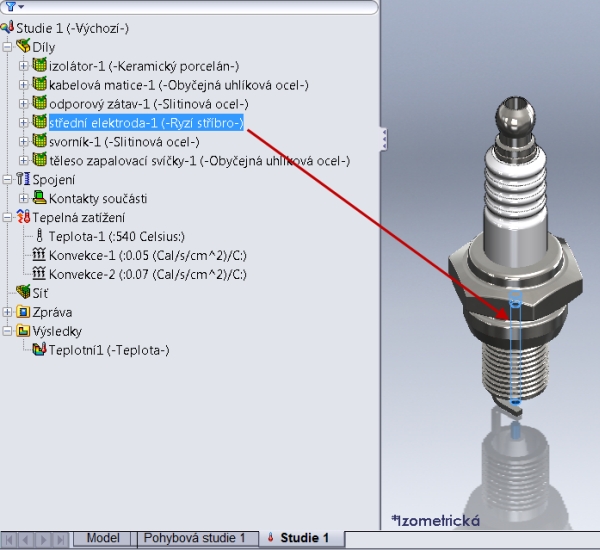Image resolution: width=600 pixels, height=550 pixels.
Task: Select 'odporový zátav-1 (-Slitinová ocel-)' row
Action: pyautogui.click(x=149, y=104)
